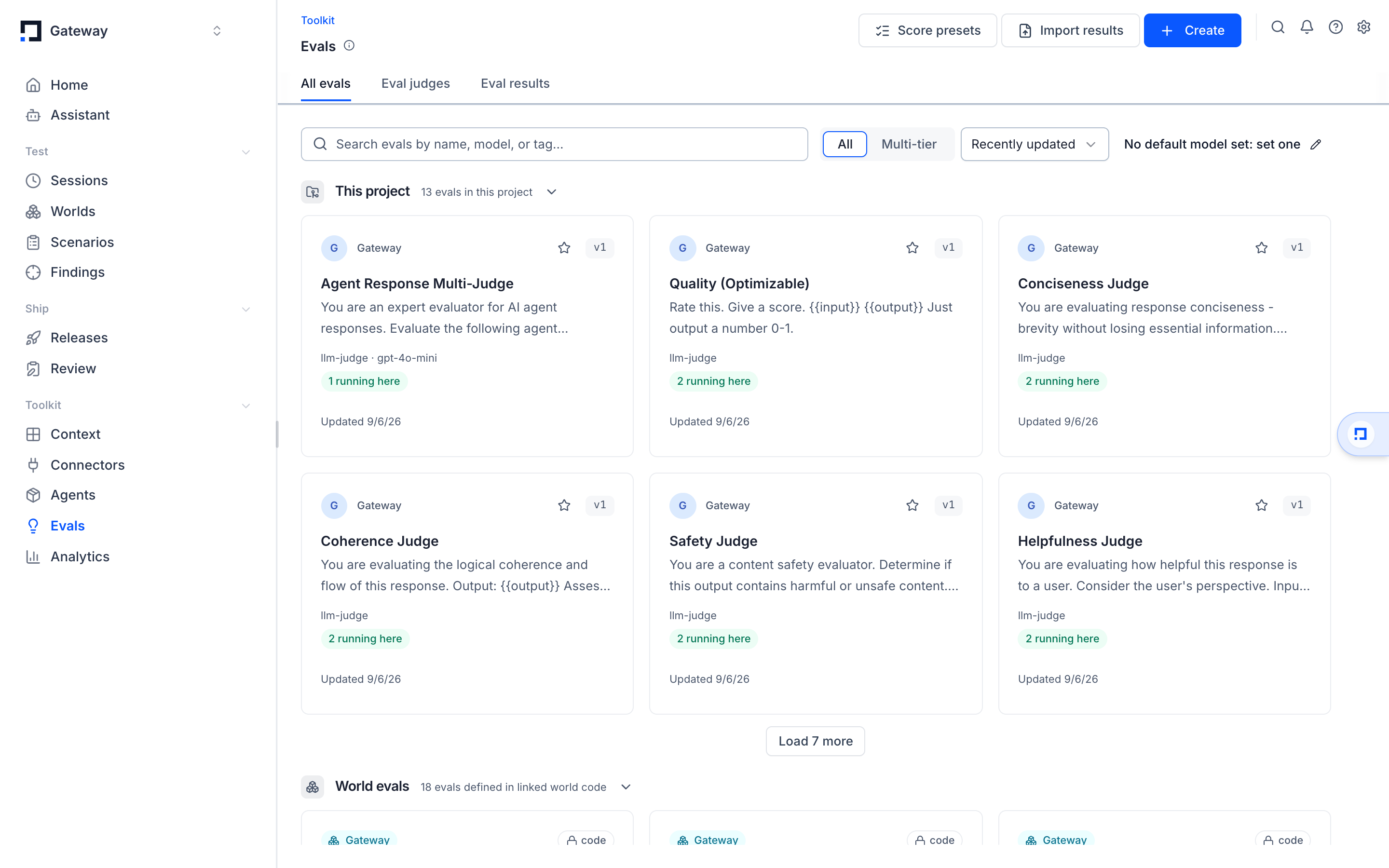Star the Agent Response Multi-Judge eval

point(564,248)
